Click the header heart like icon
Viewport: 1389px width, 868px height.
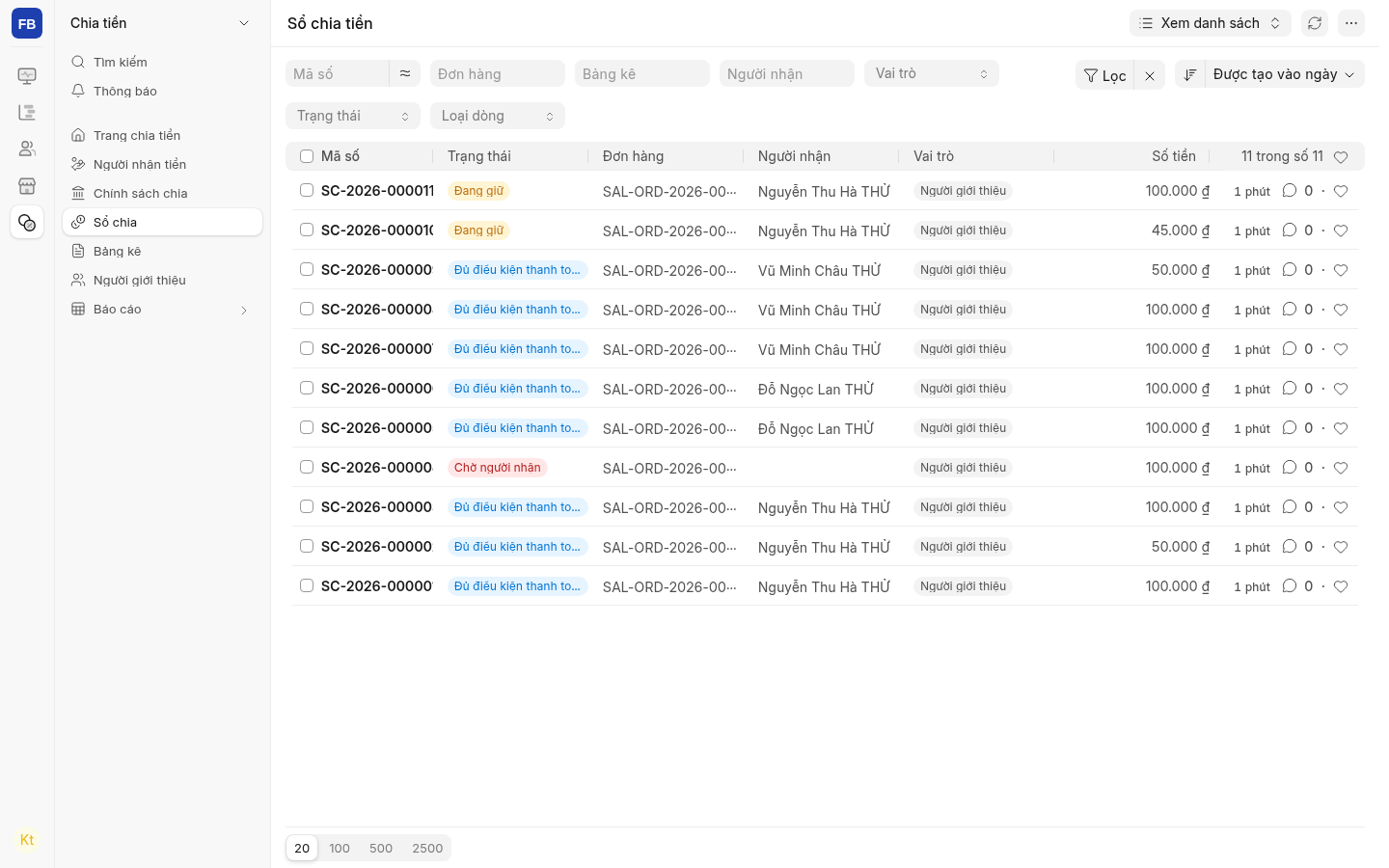click(x=1341, y=157)
